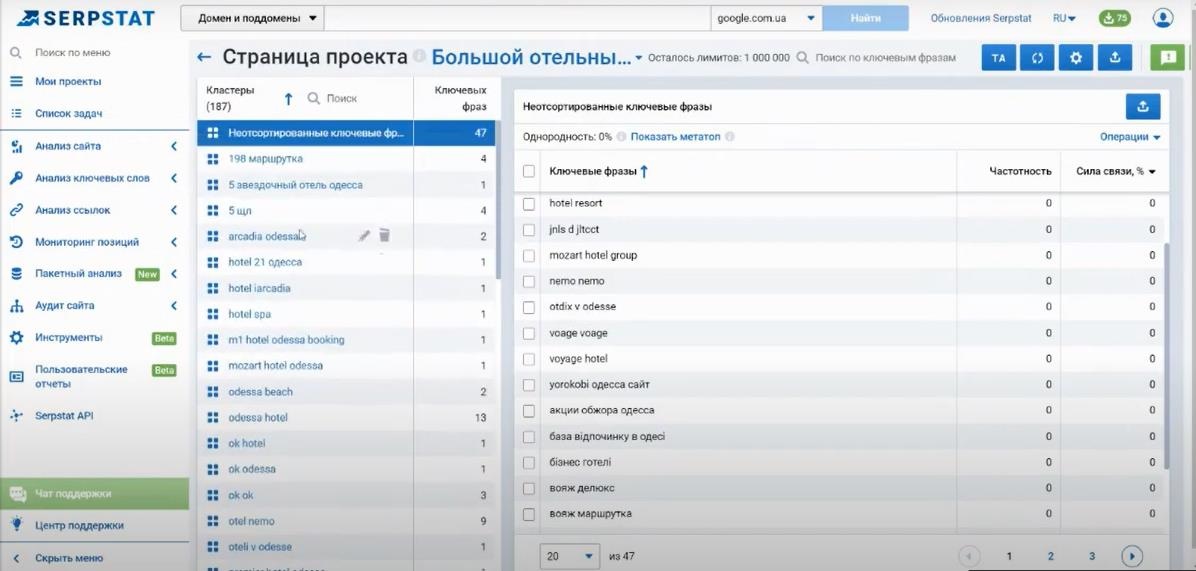Click the info icon next to Однородность
The width and height of the screenshot is (1196, 571).
pyautogui.click(x=621, y=137)
